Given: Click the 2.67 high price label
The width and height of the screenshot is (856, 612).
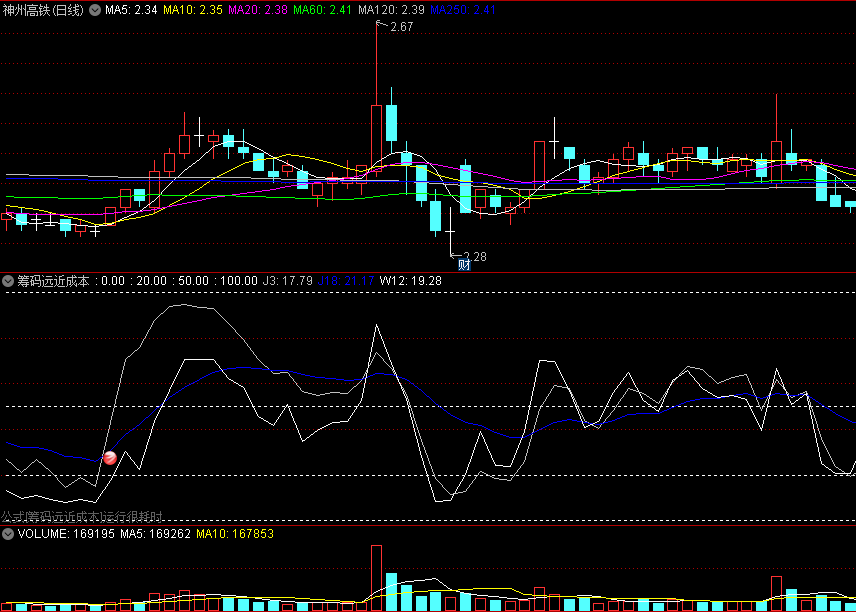Looking at the screenshot, I should (402, 27).
